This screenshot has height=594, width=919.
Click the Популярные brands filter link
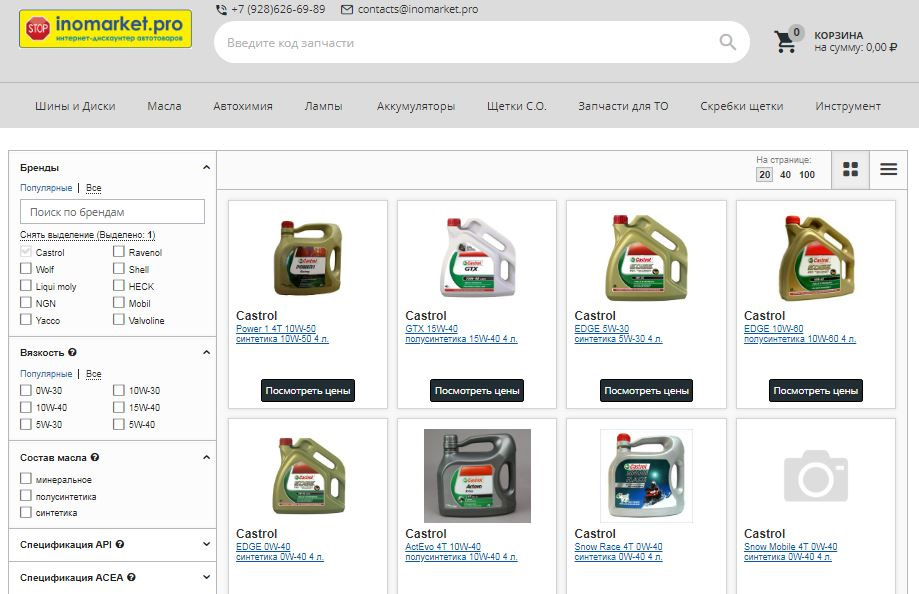(46, 188)
